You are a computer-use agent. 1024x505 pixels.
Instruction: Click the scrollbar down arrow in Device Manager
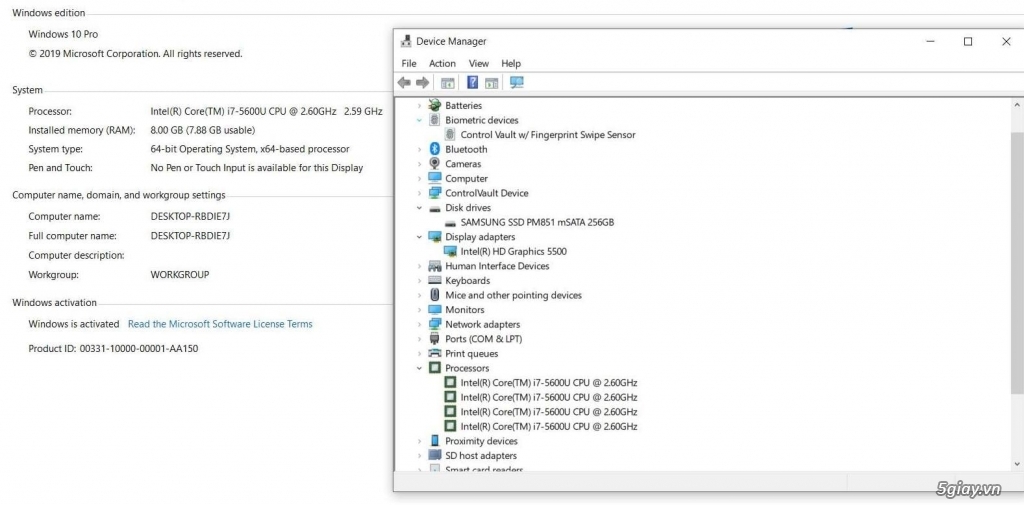click(x=1017, y=464)
